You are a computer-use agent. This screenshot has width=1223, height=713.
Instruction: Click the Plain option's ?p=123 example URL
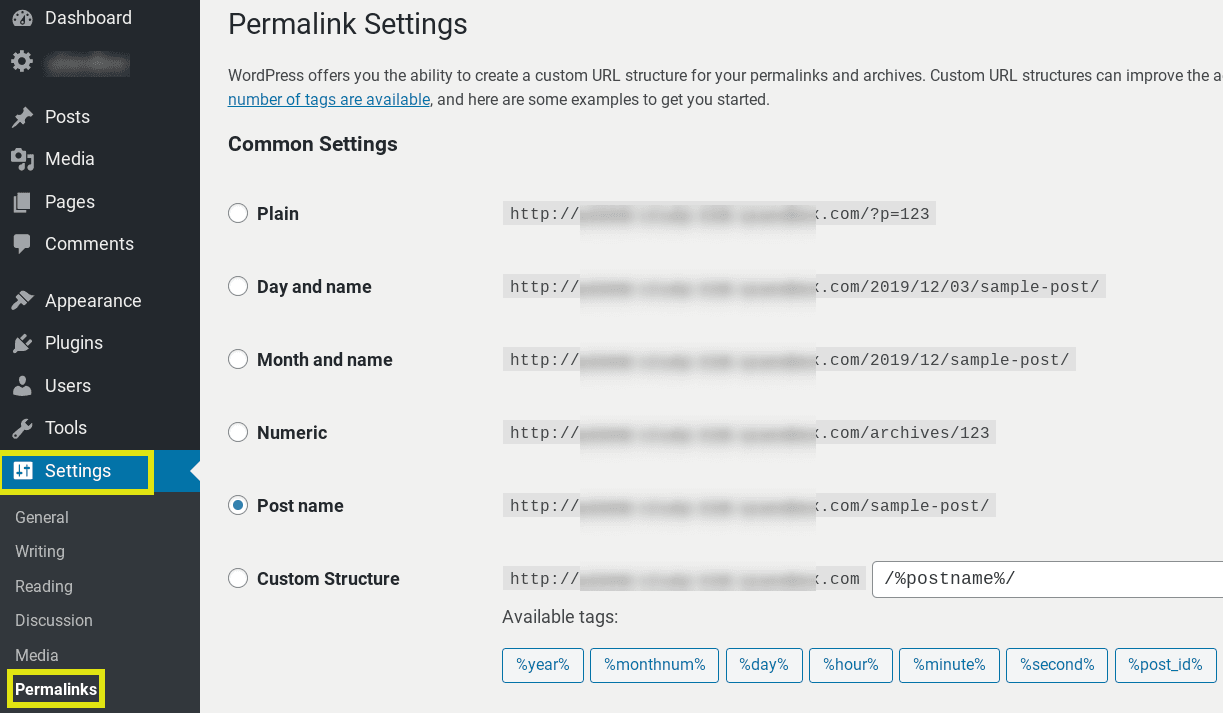click(x=719, y=213)
